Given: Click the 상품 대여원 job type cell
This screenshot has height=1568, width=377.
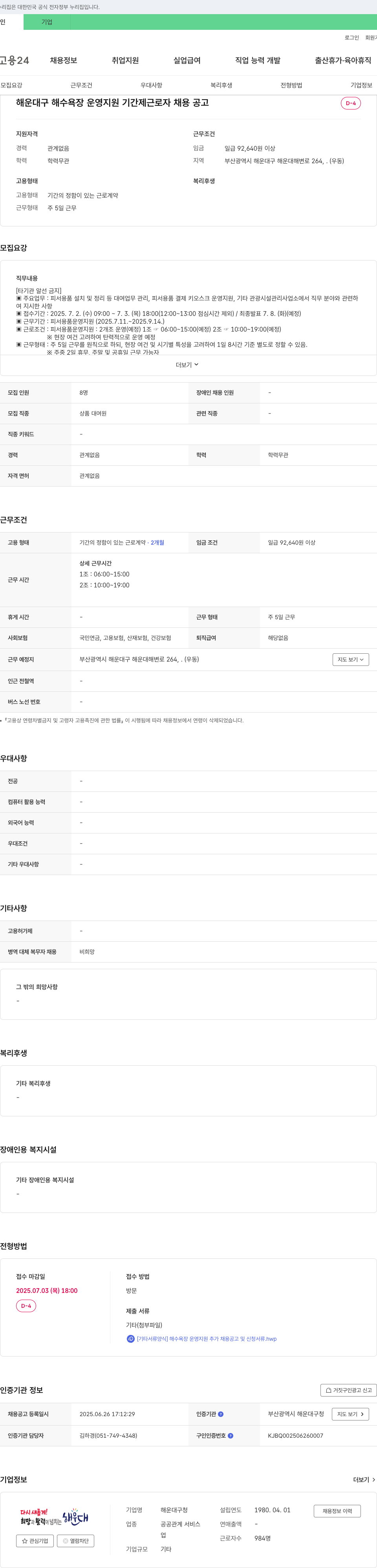Looking at the screenshot, I should 93,413.
